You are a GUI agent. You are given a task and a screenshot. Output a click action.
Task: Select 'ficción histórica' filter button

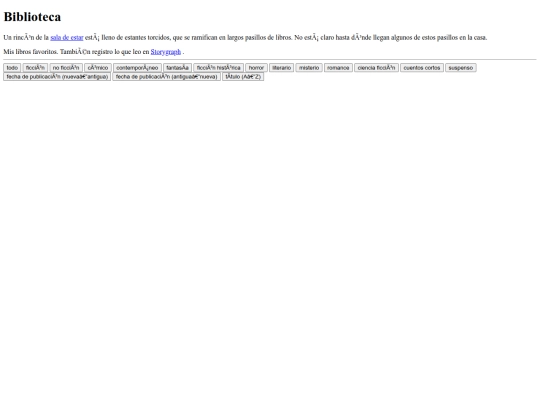[x=218, y=68]
